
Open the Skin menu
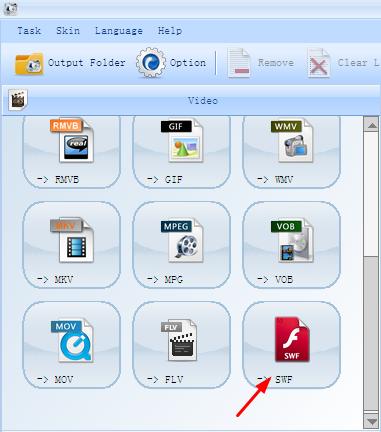coord(68,31)
